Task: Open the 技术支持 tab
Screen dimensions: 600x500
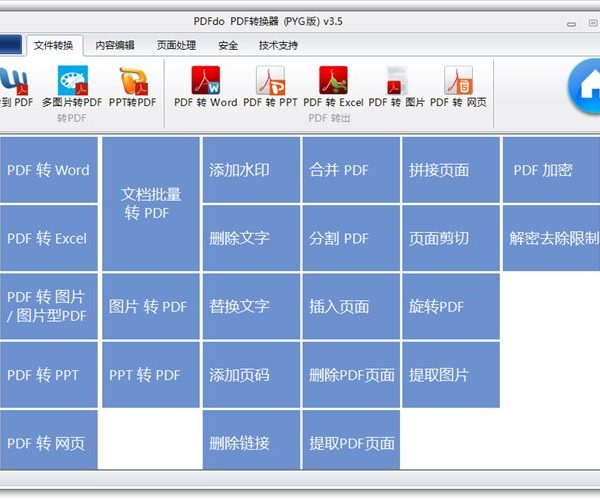Action: click(278, 45)
